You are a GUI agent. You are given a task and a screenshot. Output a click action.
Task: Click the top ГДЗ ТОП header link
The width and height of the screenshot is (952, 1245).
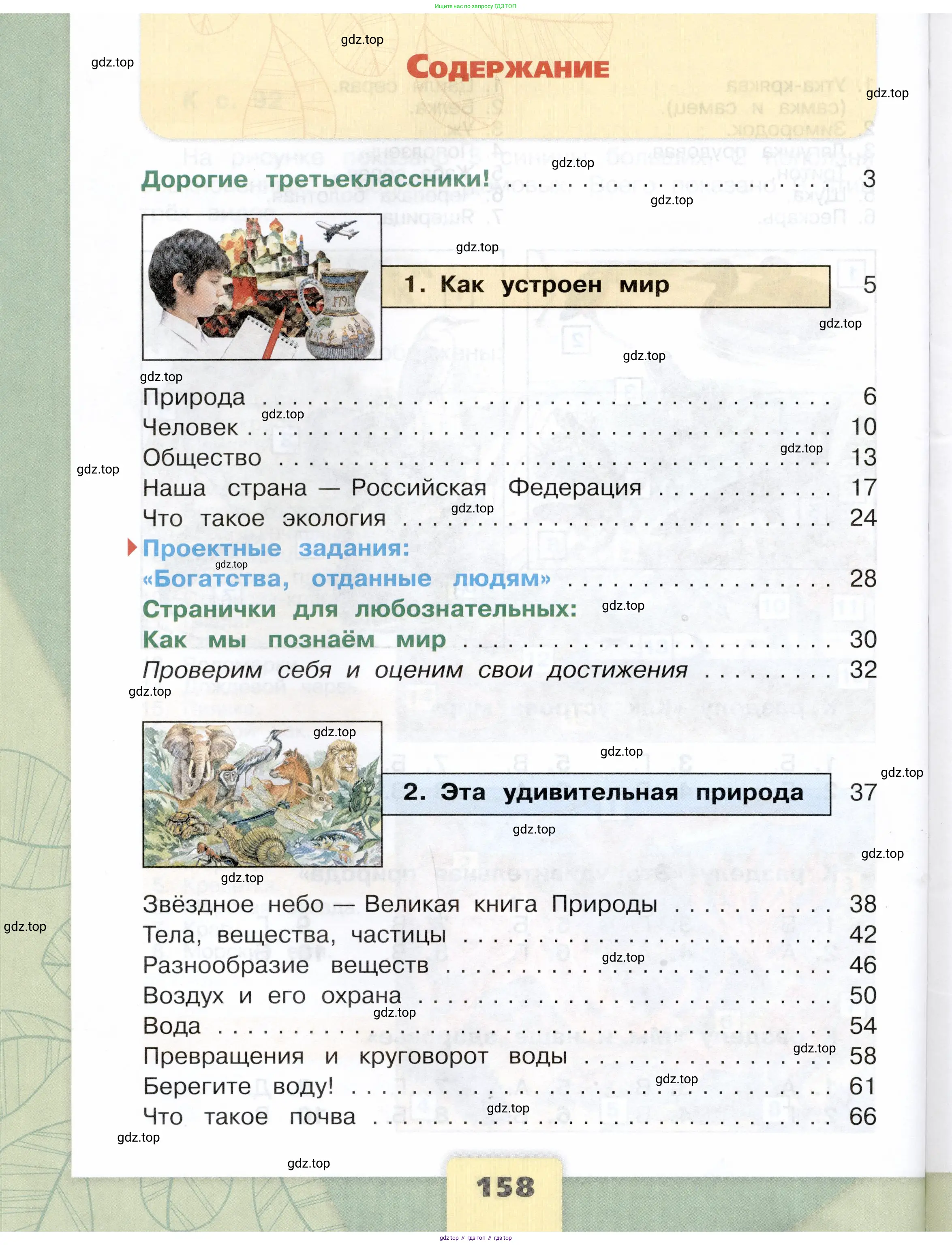[x=475, y=6]
